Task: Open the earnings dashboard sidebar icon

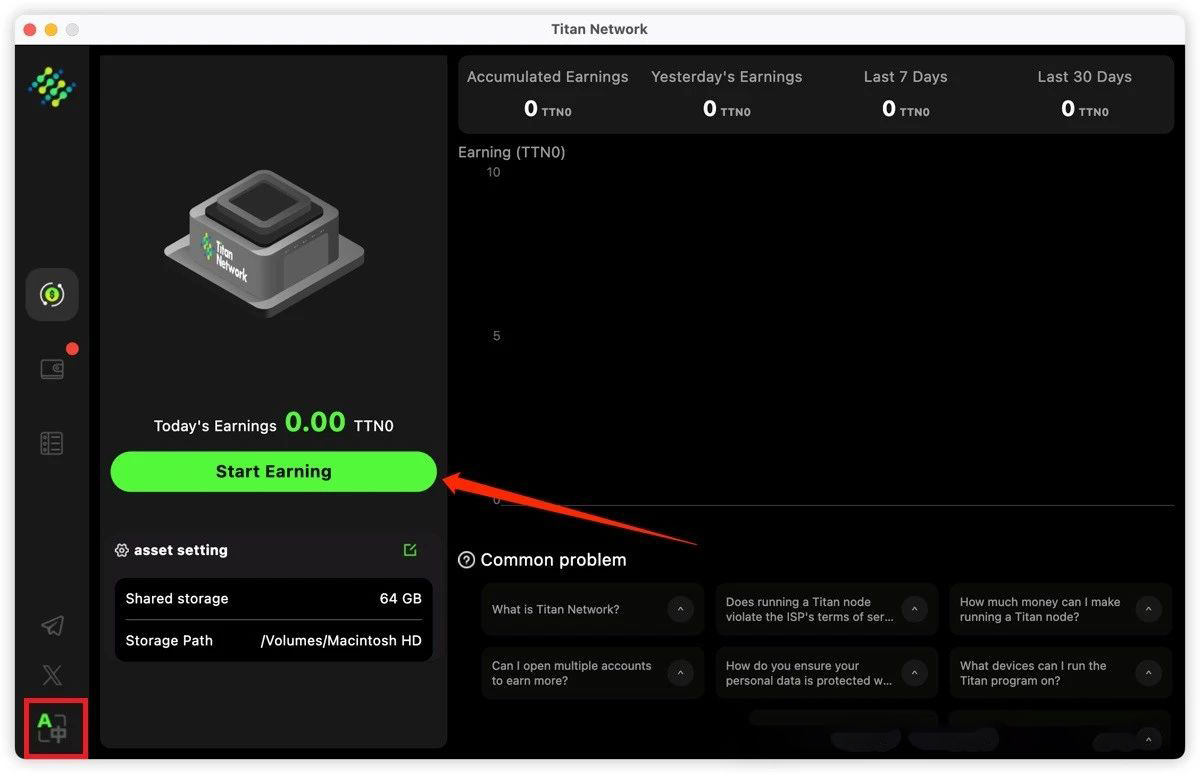Action: (x=52, y=295)
